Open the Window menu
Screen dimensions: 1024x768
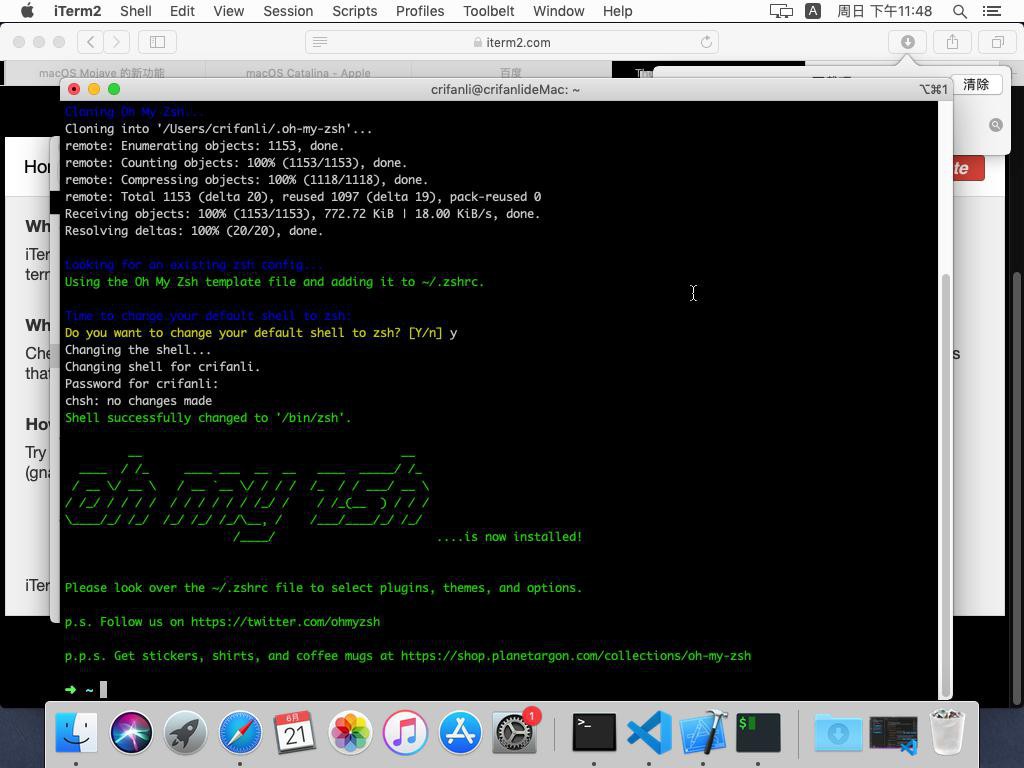(x=558, y=11)
